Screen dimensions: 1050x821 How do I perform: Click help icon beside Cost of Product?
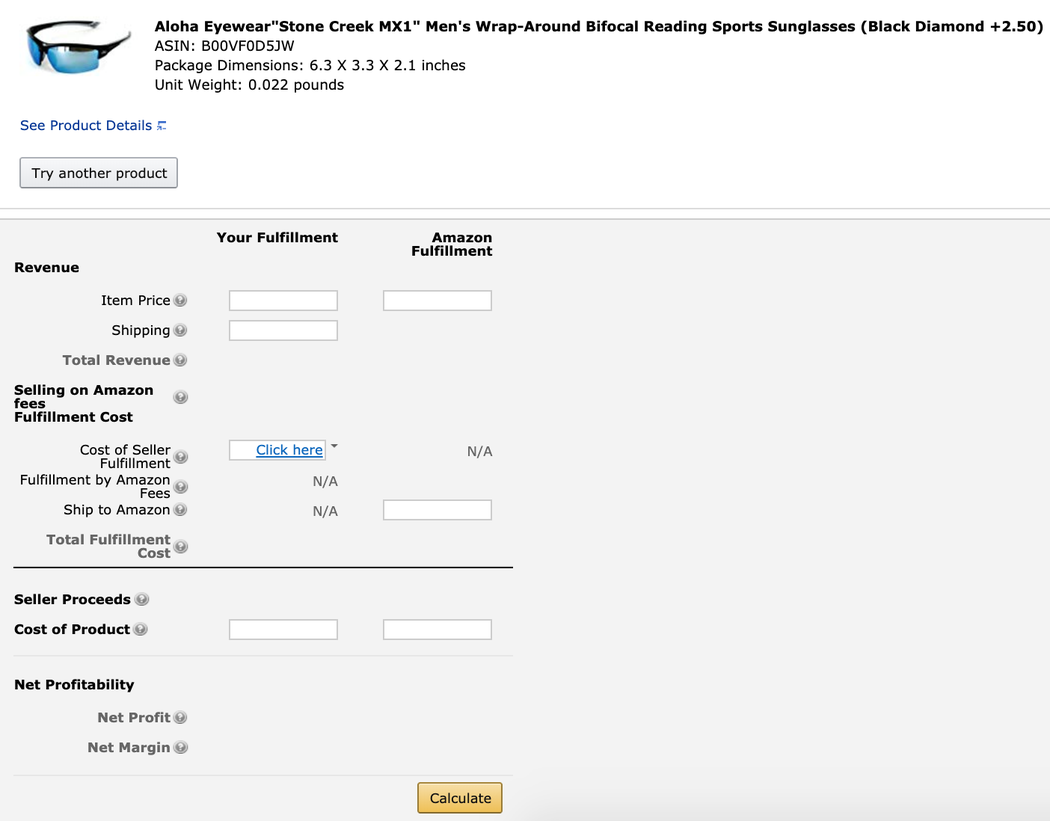coord(140,629)
